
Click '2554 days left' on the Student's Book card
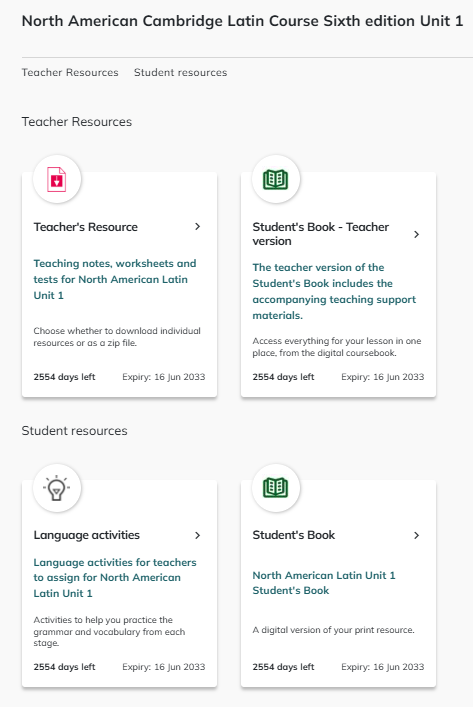click(x=283, y=667)
